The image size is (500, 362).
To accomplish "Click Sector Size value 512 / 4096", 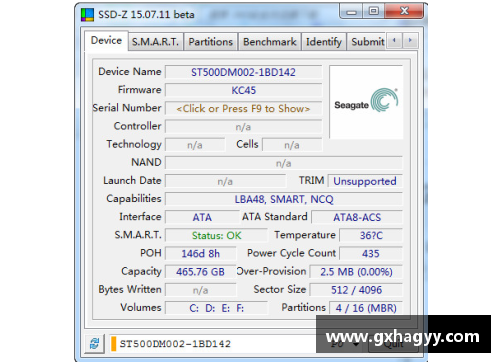I will (x=356, y=290).
